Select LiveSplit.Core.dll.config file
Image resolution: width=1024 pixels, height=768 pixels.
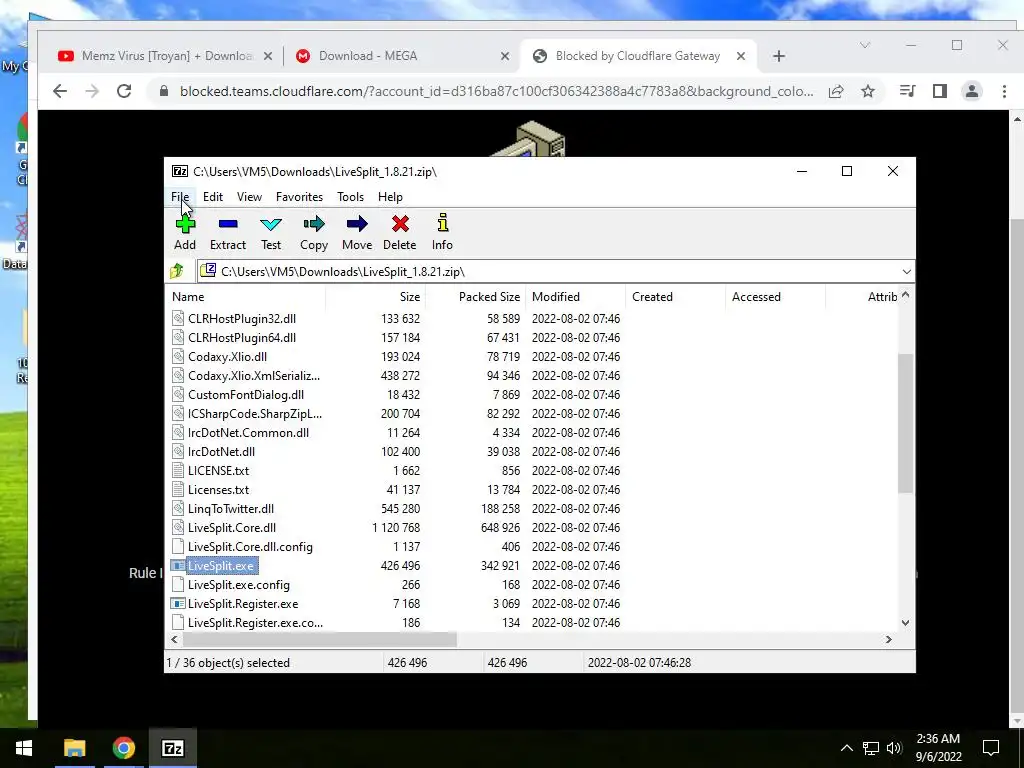tap(250, 547)
